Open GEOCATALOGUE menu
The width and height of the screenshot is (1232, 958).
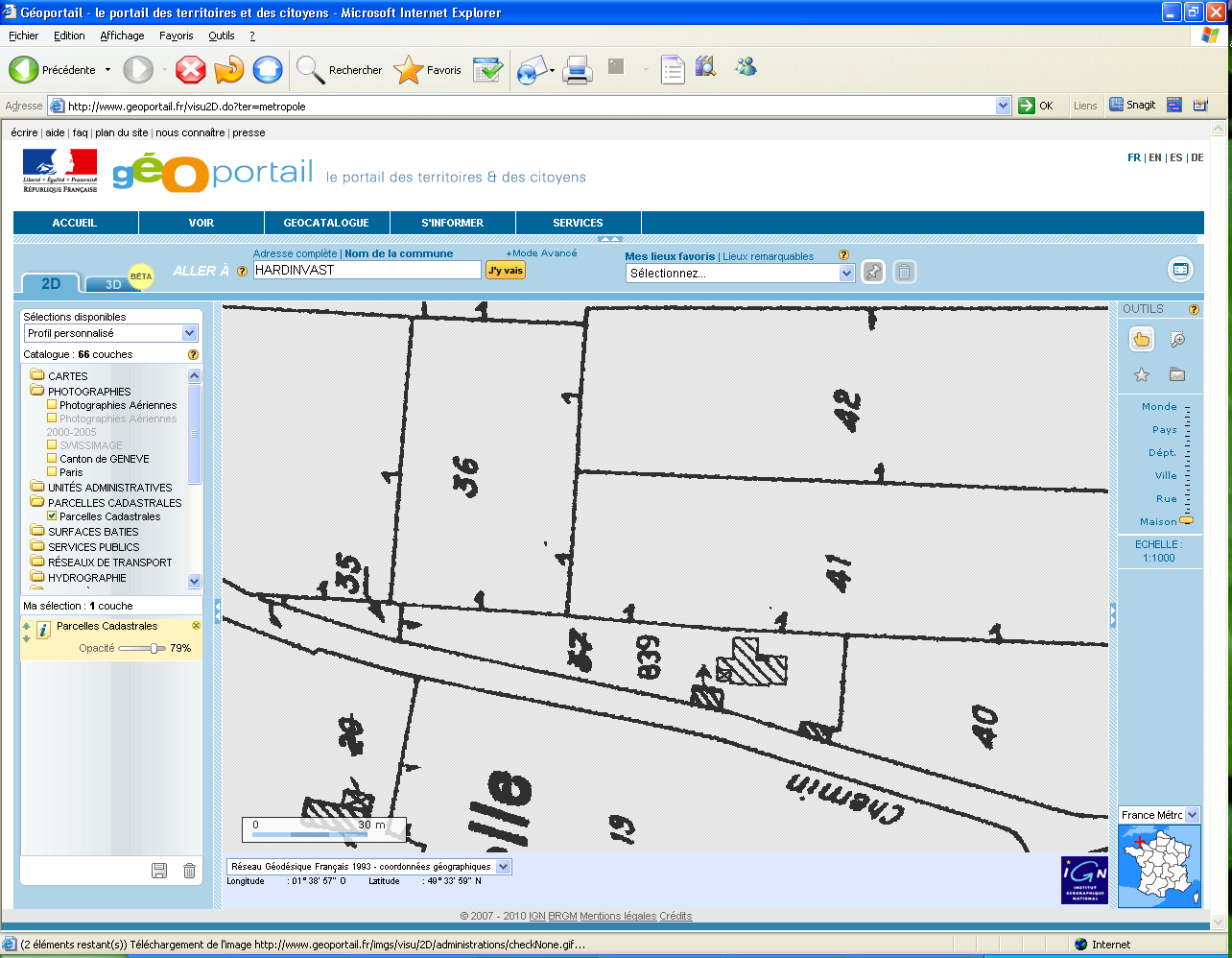coord(326,223)
